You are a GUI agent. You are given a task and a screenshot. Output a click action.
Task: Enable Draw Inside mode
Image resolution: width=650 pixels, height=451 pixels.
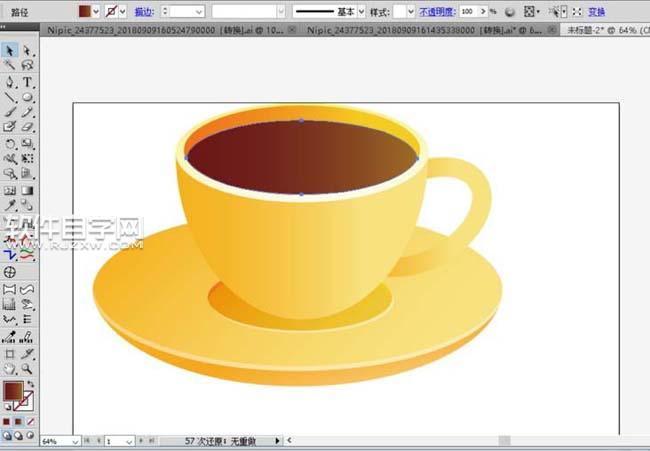click(30, 435)
